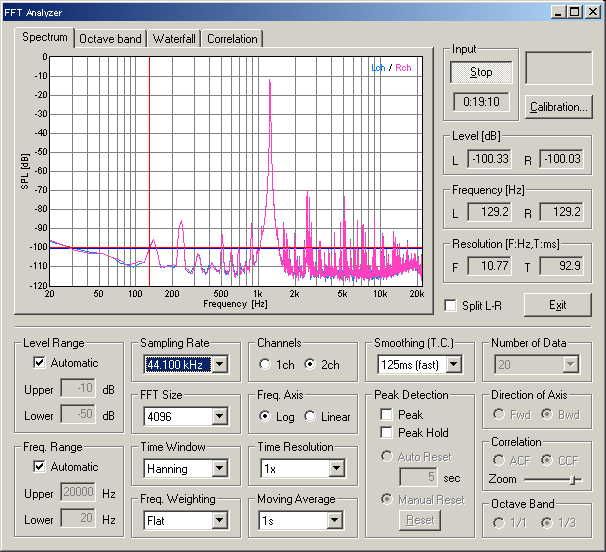Switch to the Octave band tab
This screenshot has width=606, height=552.
pos(110,39)
